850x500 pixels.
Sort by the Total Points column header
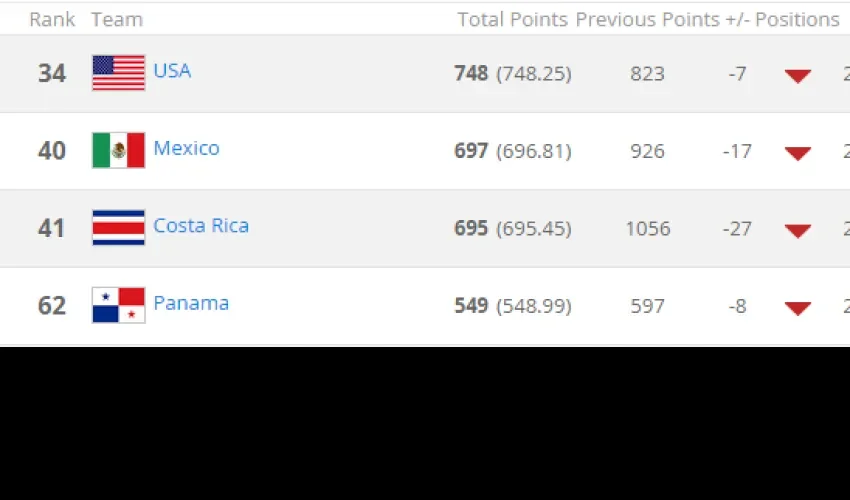coord(512,20)
